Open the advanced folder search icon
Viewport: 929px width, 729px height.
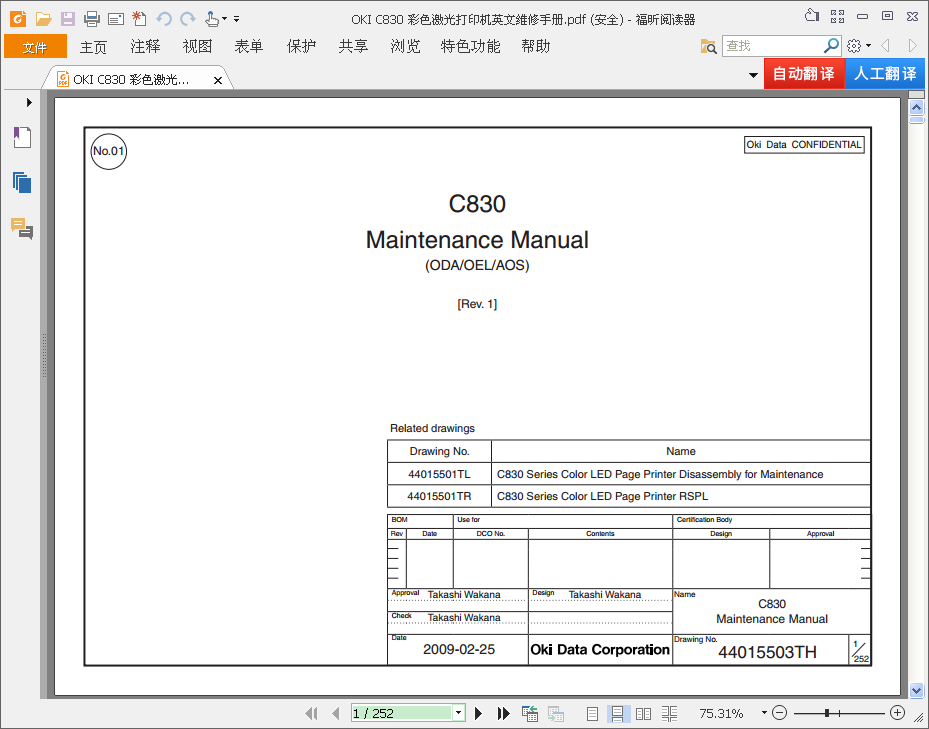[708, 46]
